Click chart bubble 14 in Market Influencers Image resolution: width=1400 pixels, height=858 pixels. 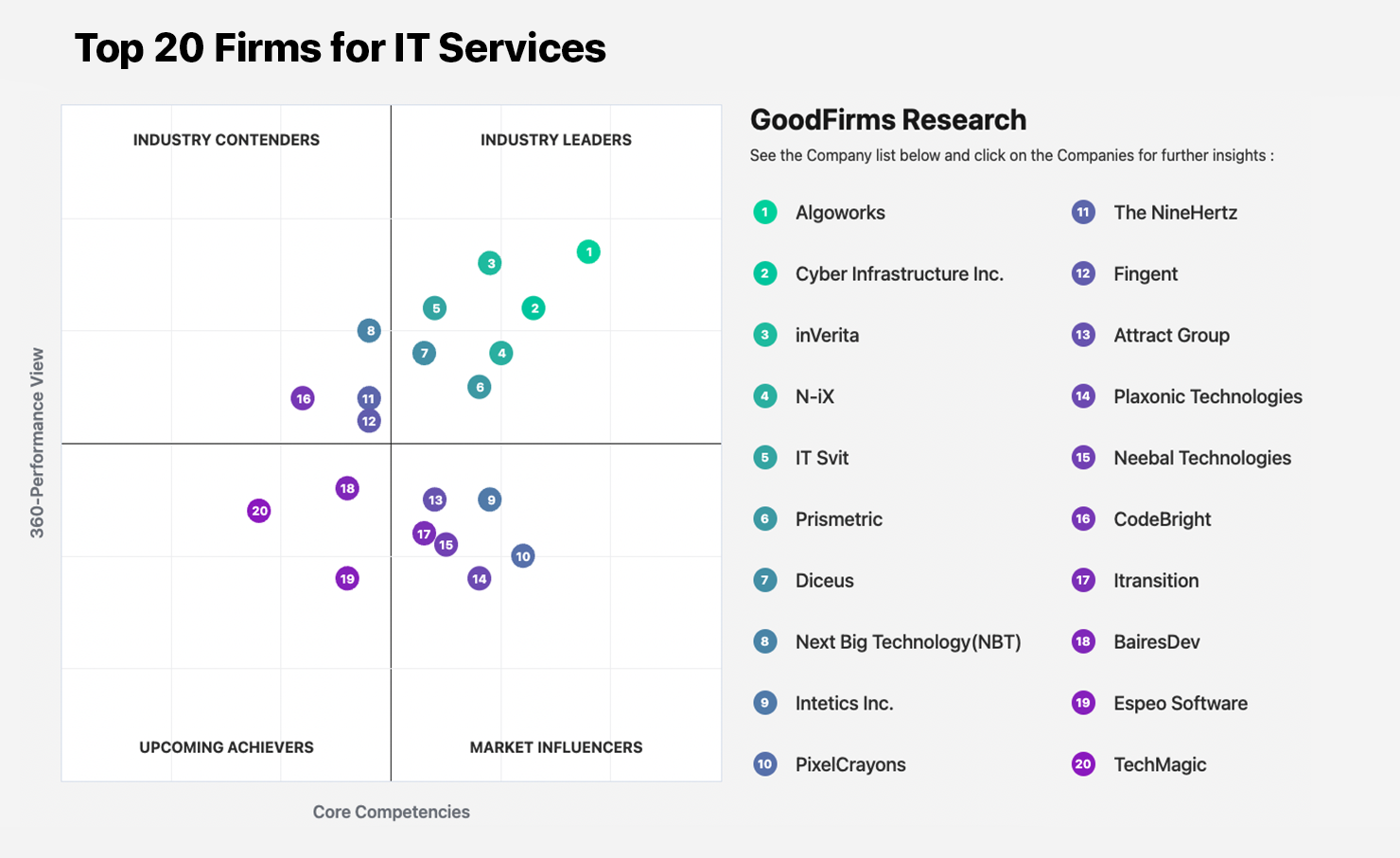point(480,579)
